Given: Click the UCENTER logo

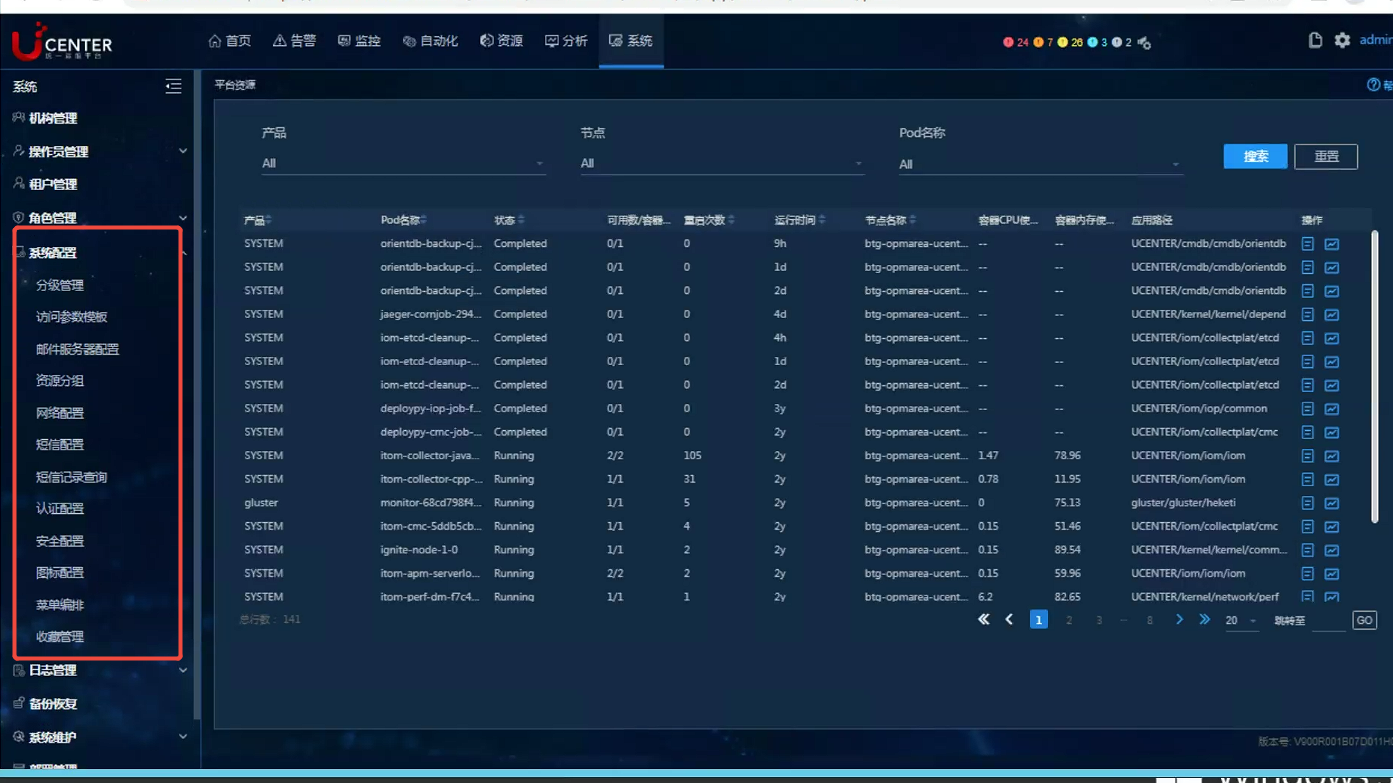Looking at the screenshot, I should [62, 42].
